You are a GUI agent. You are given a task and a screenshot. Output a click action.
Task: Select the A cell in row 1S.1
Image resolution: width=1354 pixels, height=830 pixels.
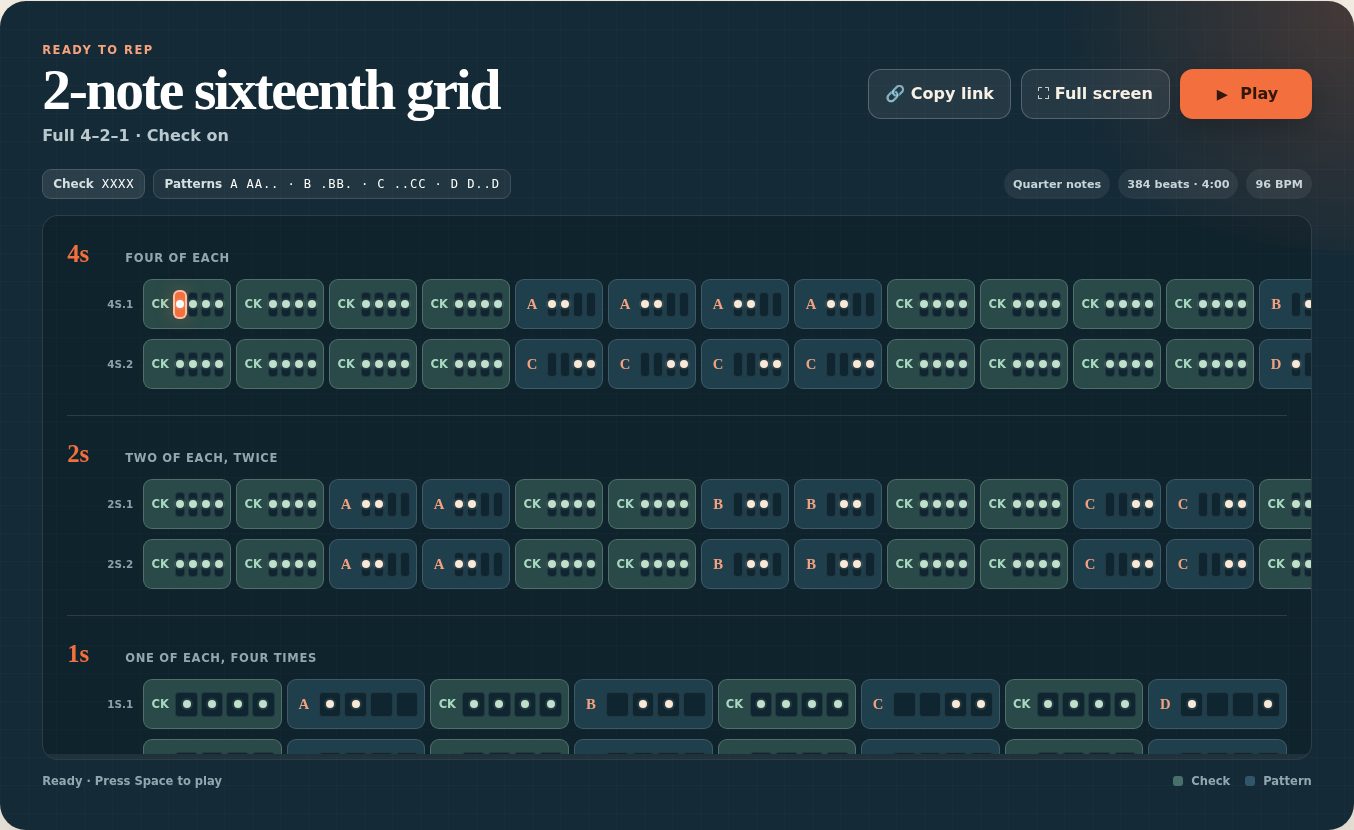356,704
